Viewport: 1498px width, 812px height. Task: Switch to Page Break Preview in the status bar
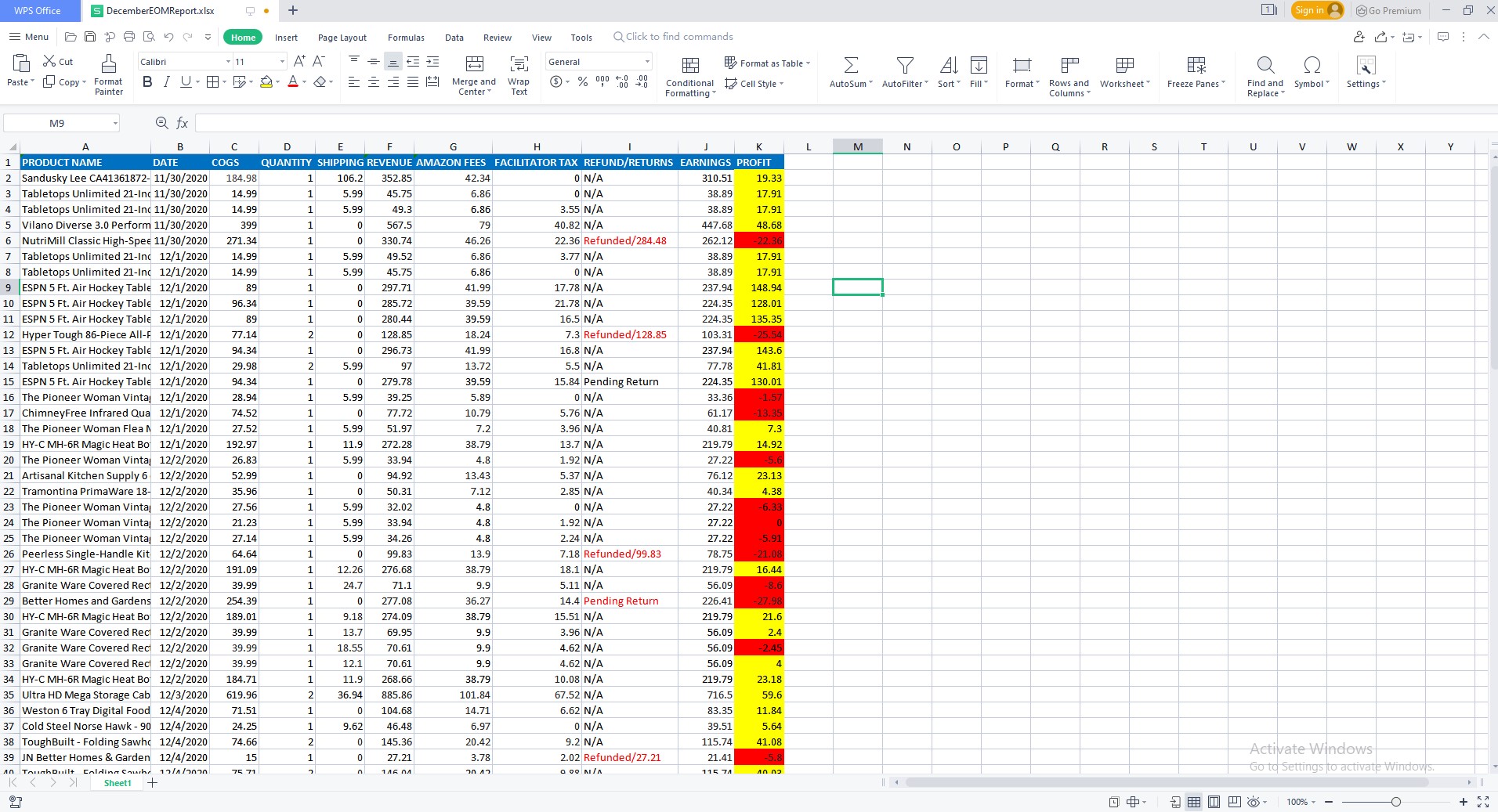pos(1235,802)
